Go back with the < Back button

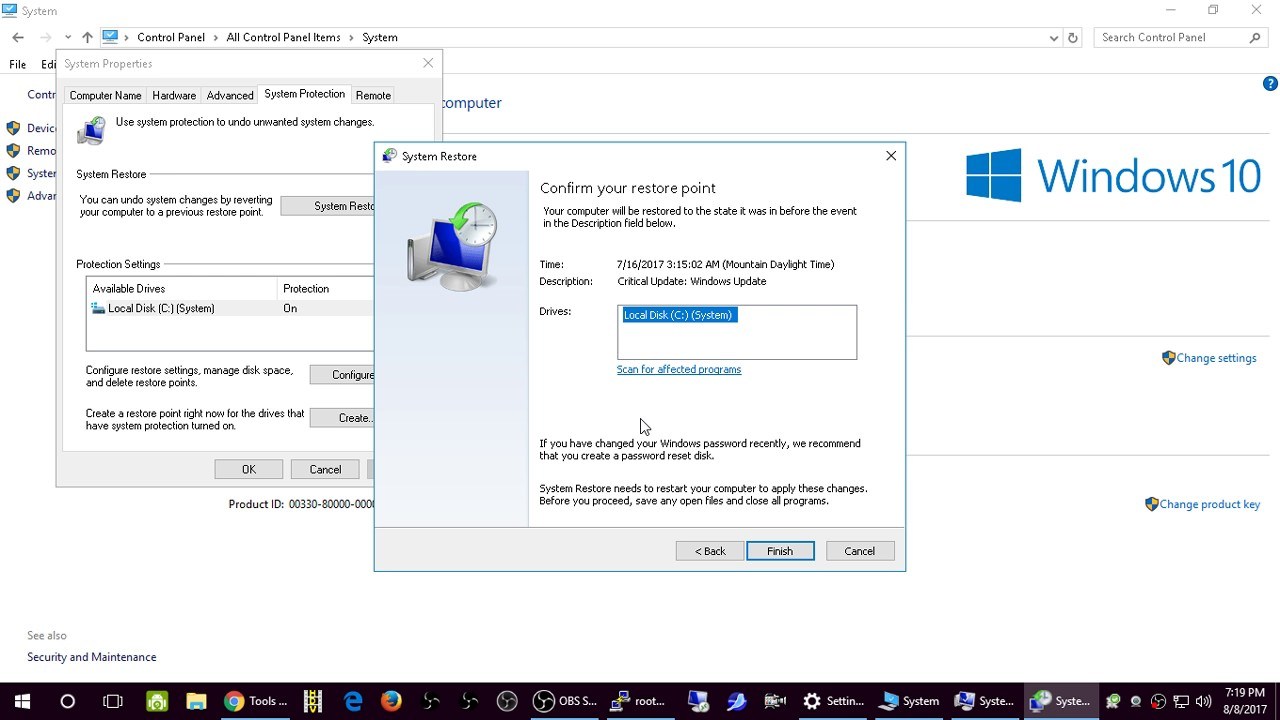[x=710, y=551]
